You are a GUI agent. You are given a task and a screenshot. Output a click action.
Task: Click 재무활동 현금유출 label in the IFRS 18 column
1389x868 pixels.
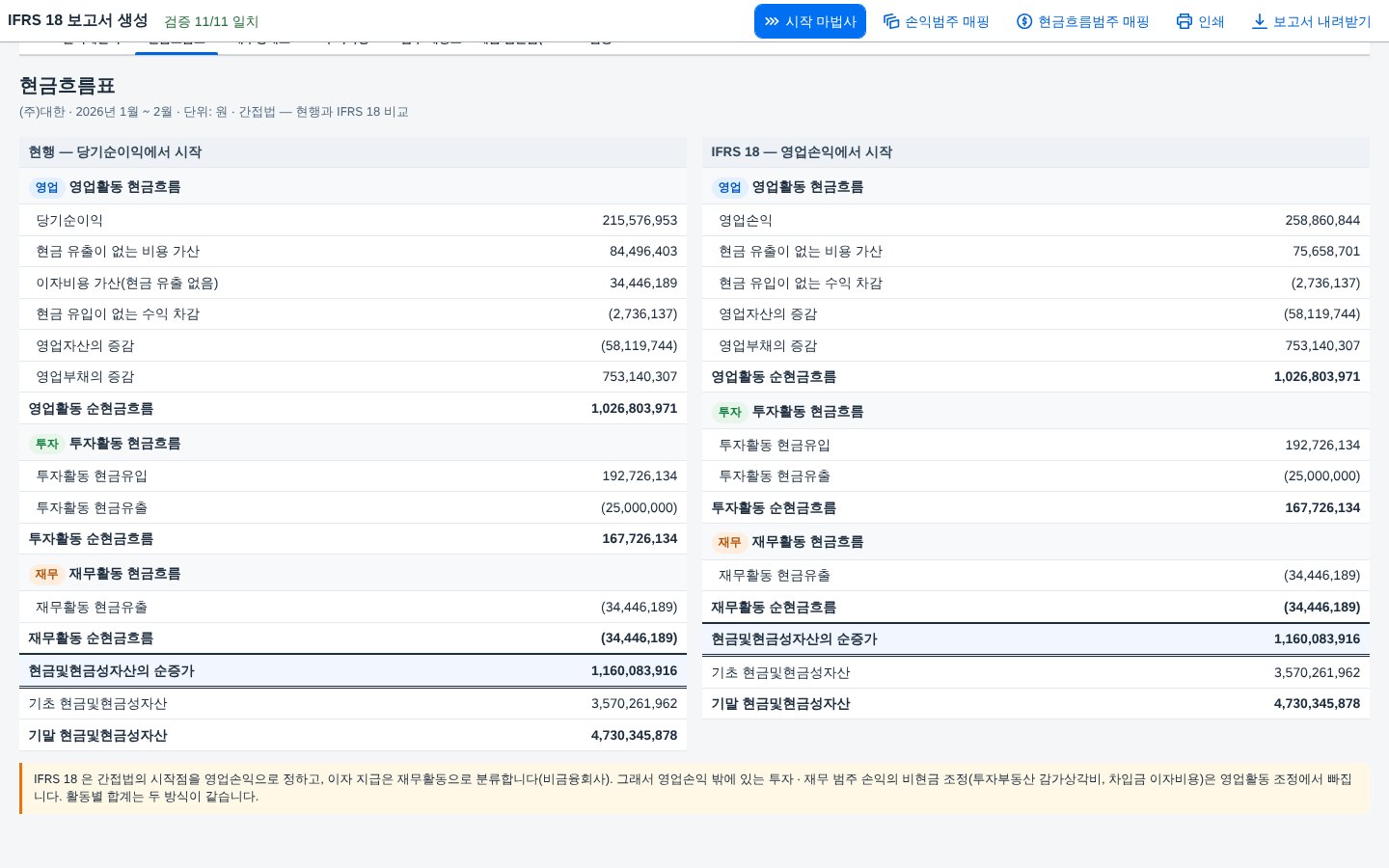coord(775,575)
